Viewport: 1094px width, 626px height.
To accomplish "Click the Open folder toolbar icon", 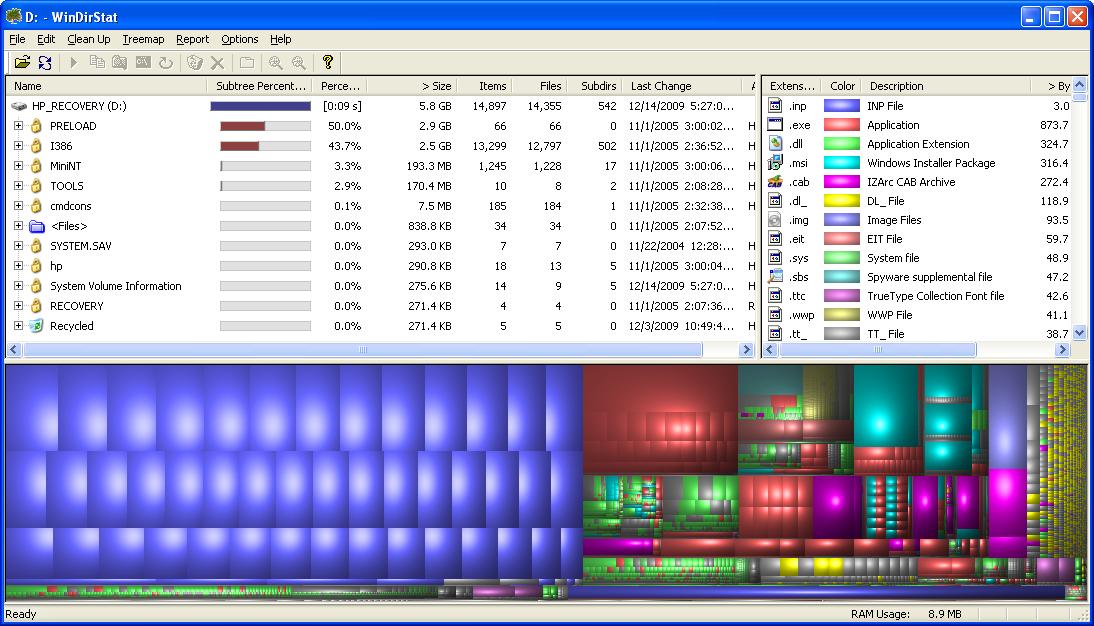I will [22, 63].
